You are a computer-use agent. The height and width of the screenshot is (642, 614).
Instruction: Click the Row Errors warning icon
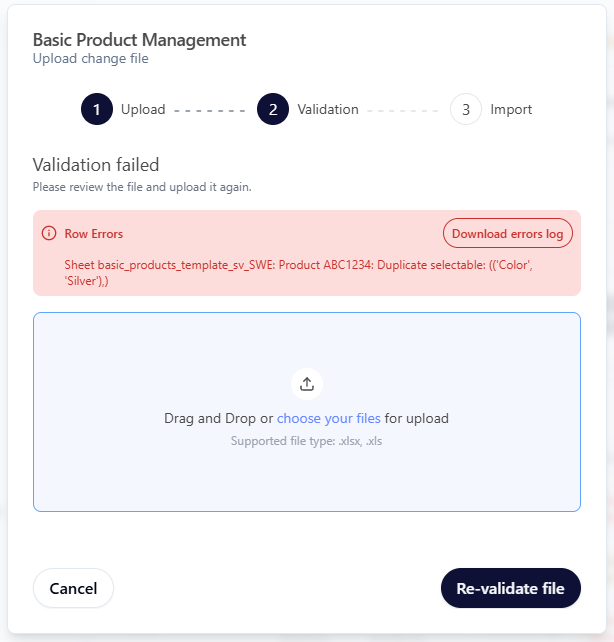coord(48,233)
